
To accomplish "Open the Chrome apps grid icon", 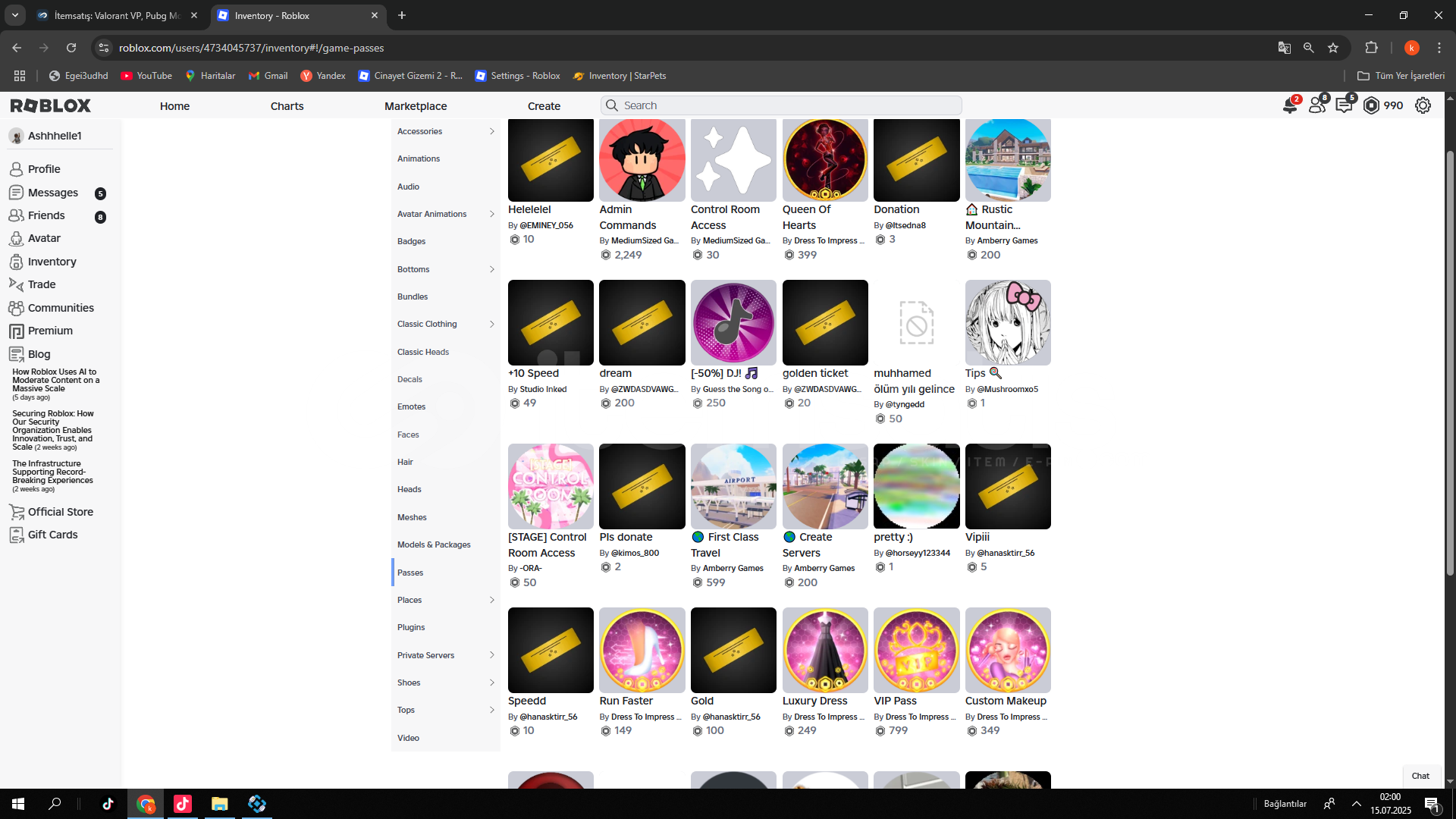I will [20, 76].
